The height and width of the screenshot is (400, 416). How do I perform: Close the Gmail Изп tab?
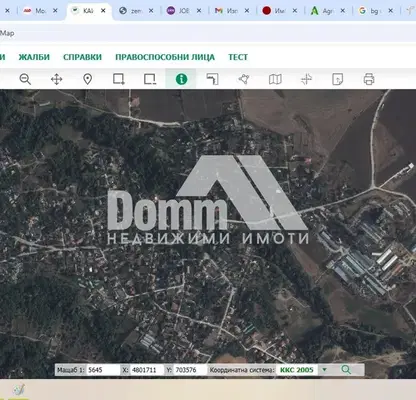(247, 11)
